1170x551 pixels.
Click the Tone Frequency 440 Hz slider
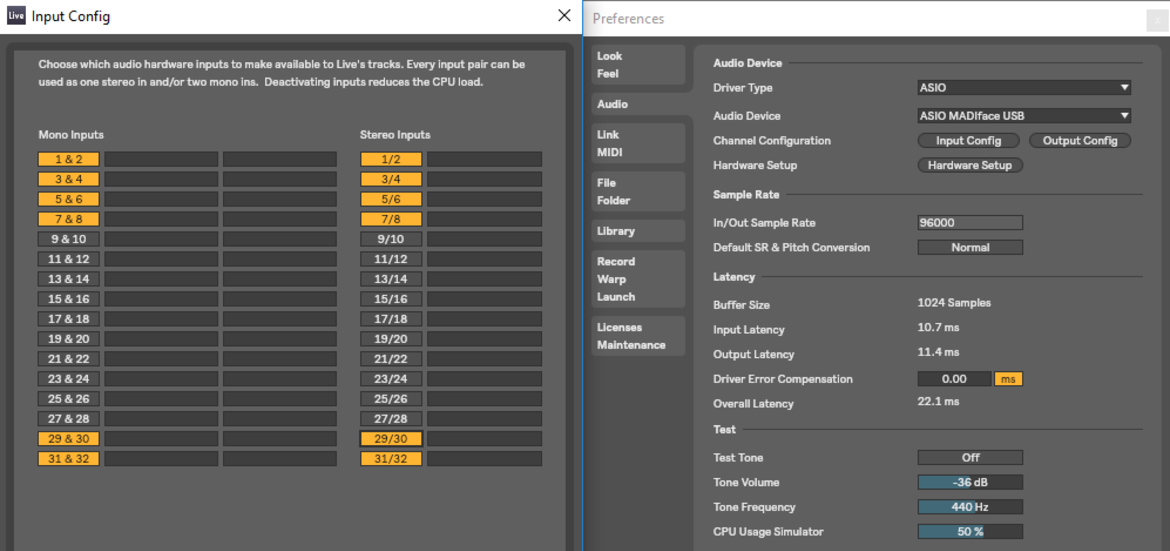(970, 507)
